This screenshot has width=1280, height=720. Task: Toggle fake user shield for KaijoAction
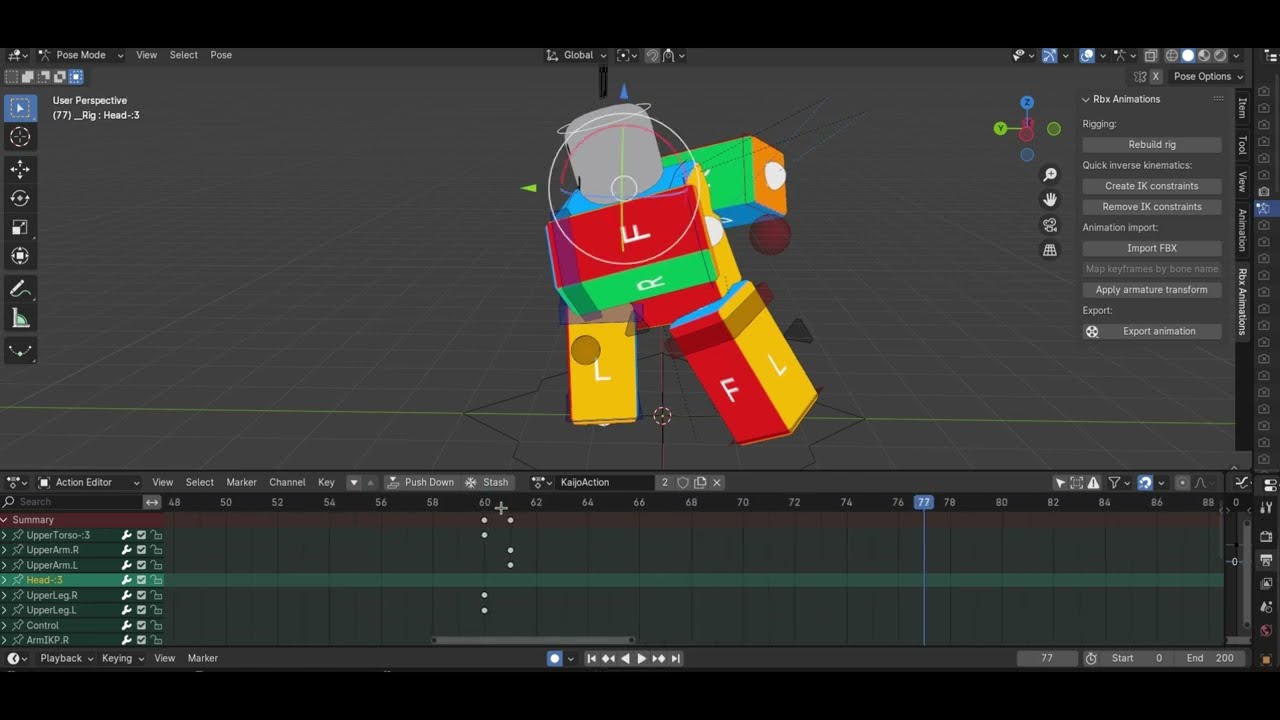click(x=683, y=482)
